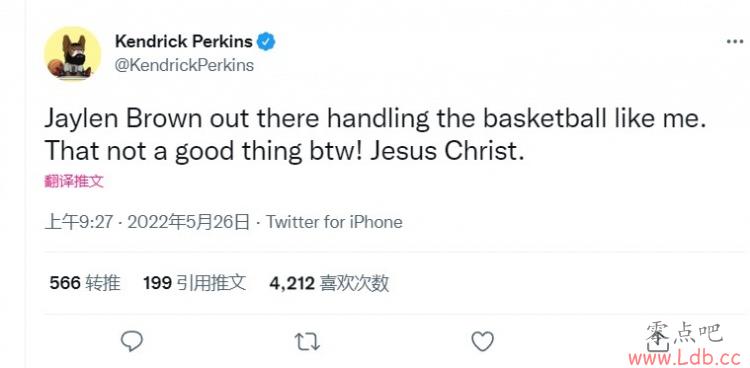View the 199 引用推文 quote tweets

coord(195,283)
